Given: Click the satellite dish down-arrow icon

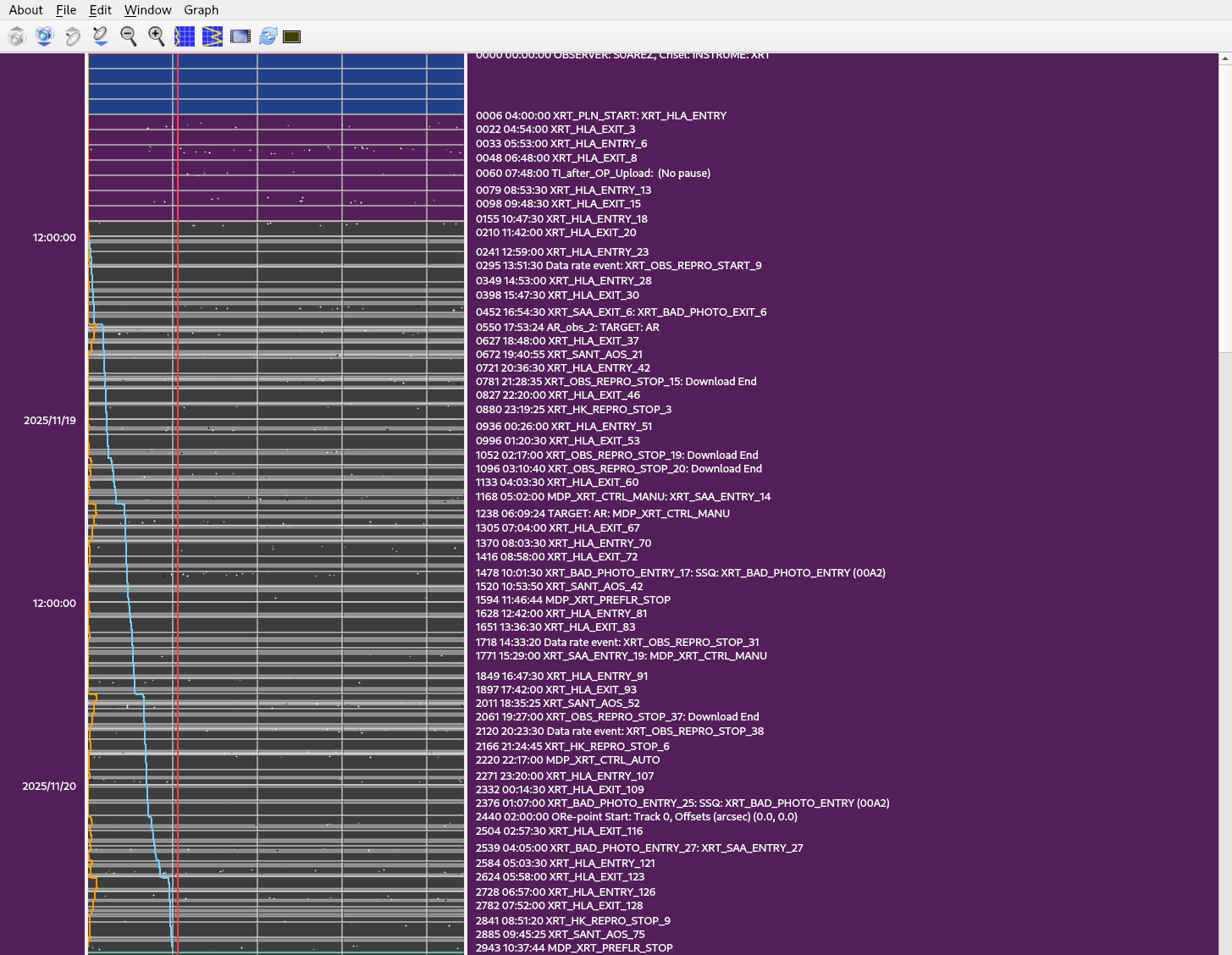Looking at the screenshot, I should (x=101, y=36).
